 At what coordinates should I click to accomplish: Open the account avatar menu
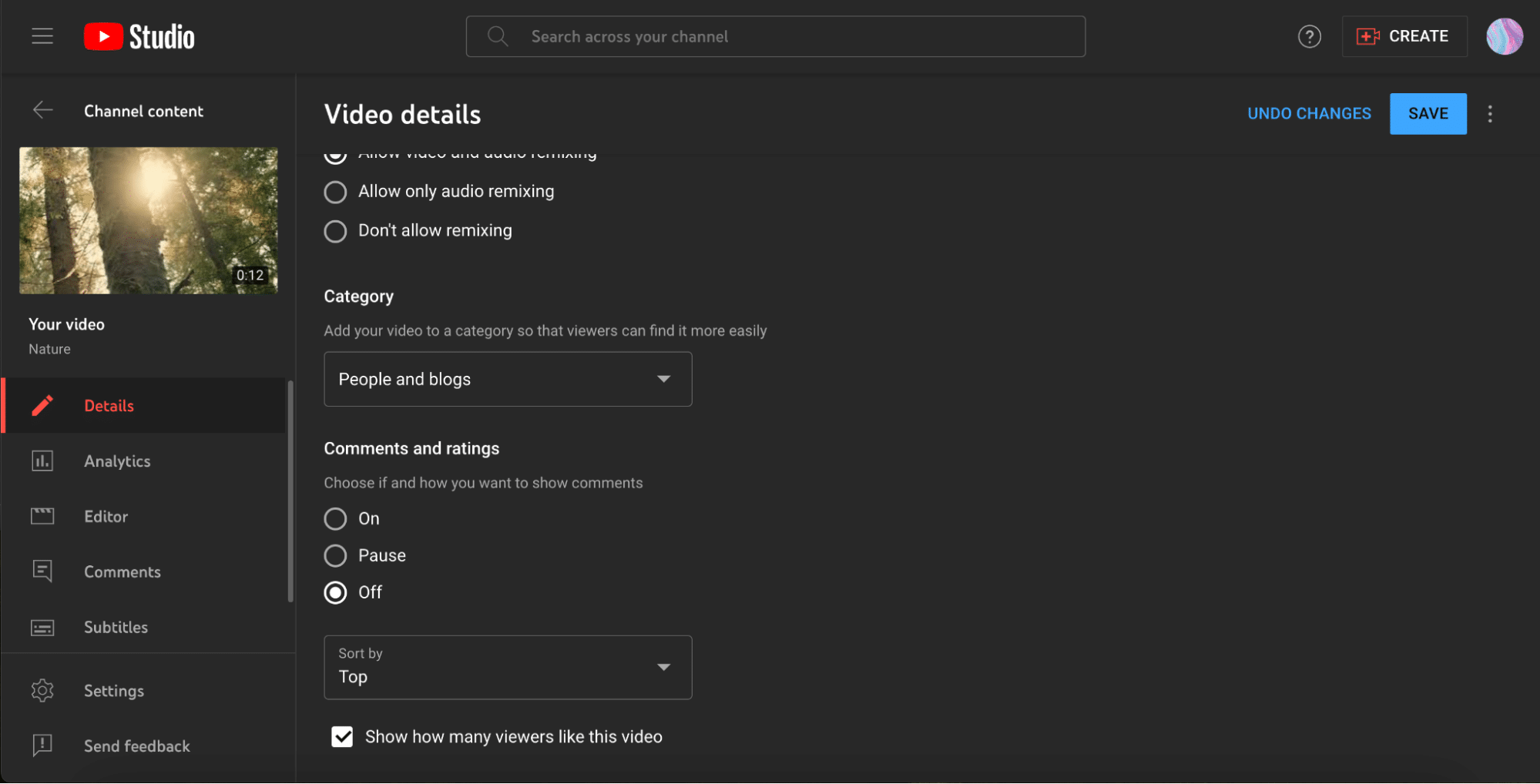pyautogui.click(x=1504, y=36)
